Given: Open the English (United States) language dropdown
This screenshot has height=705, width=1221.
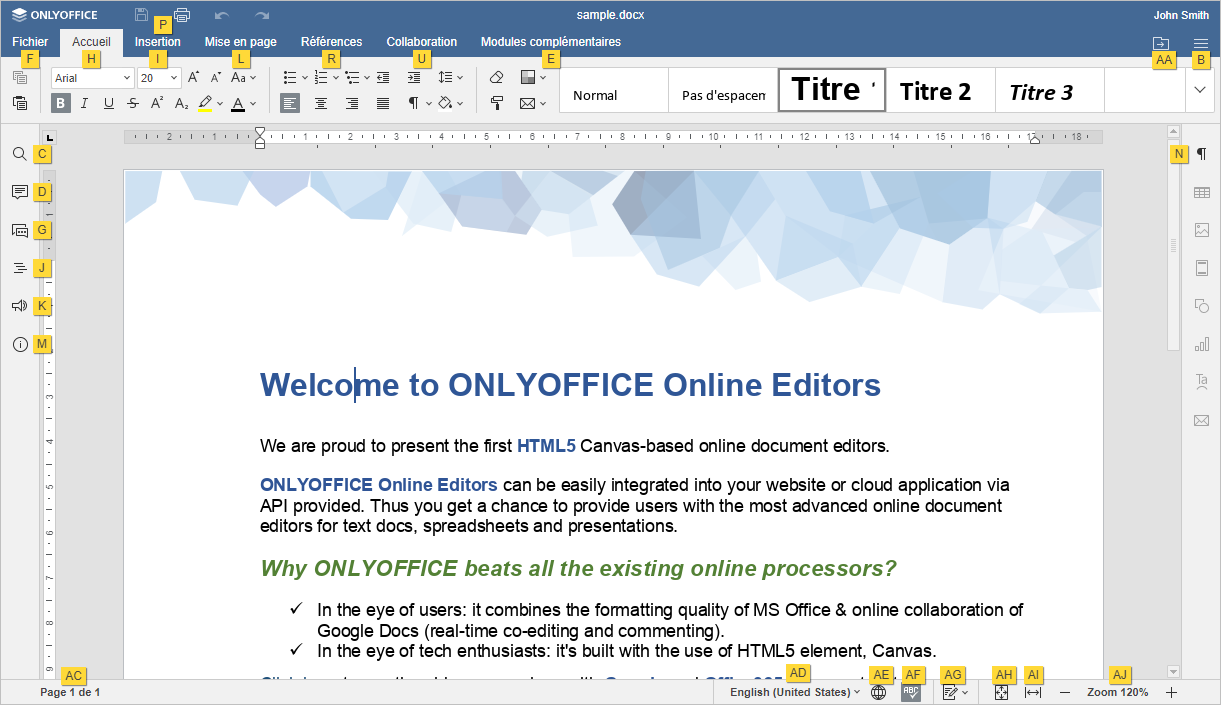Looking at the screenshot, I should click(794, 692).
